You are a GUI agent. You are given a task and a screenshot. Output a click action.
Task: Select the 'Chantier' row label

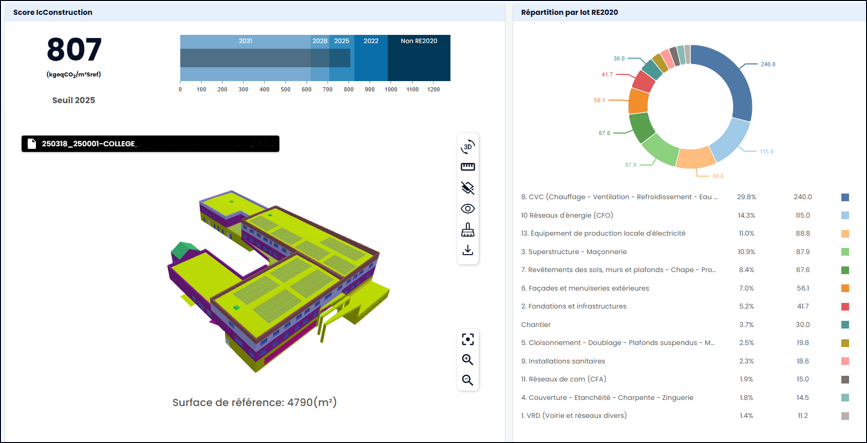pos(536,325)
